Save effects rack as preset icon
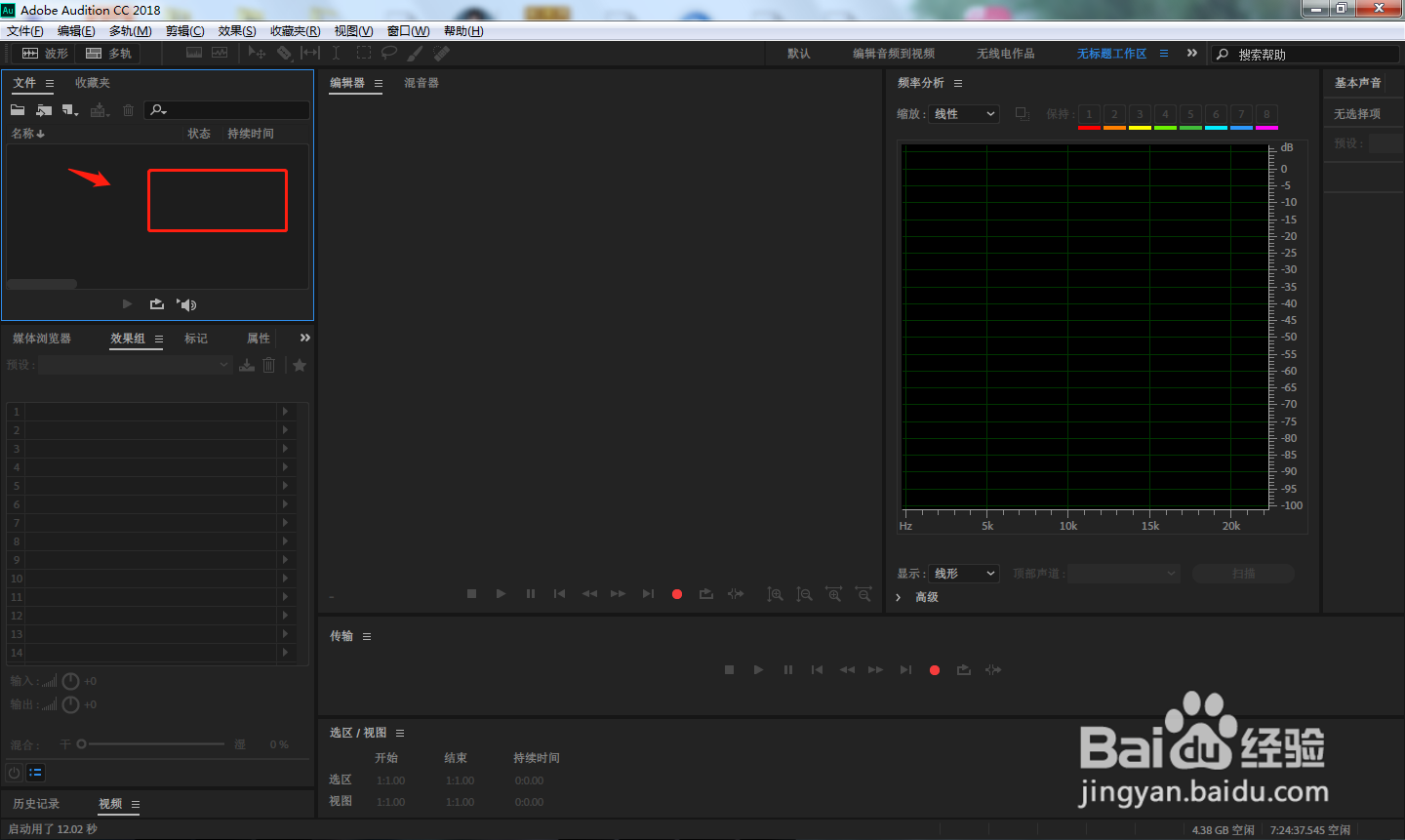This screenshot has width=1405, height=840. 247,365
